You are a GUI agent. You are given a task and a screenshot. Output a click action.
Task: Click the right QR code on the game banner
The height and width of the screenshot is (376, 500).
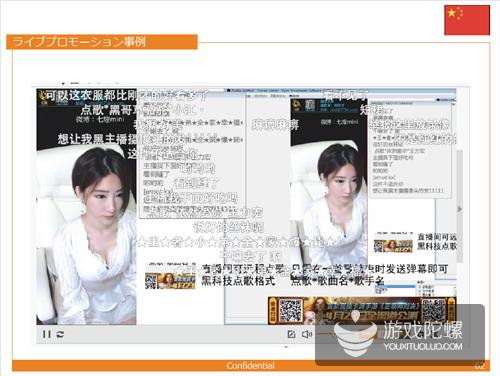pyautogui.click(x=434, y=311)
